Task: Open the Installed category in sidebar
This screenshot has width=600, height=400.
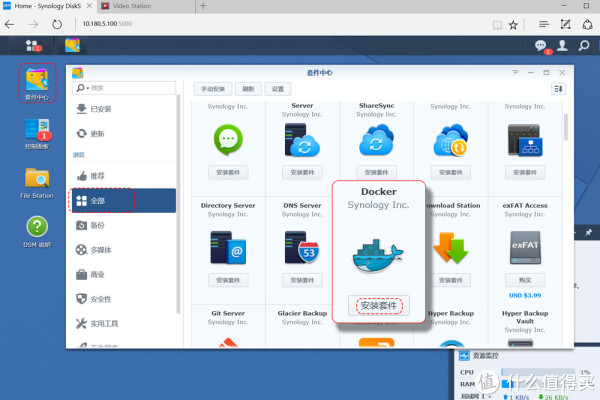Action: pos(123,109)
